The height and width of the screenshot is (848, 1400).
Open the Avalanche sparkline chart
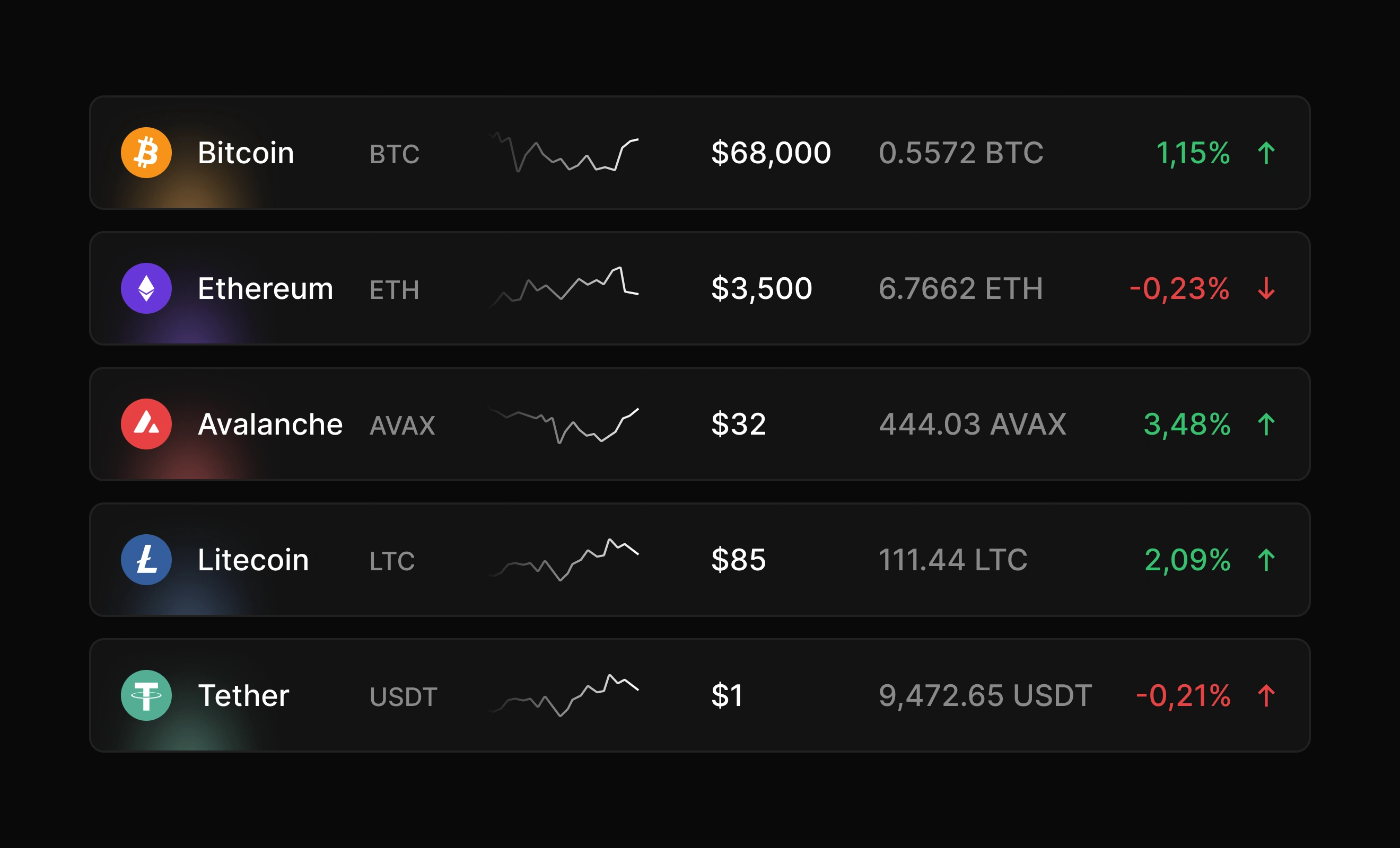point(564,426)
